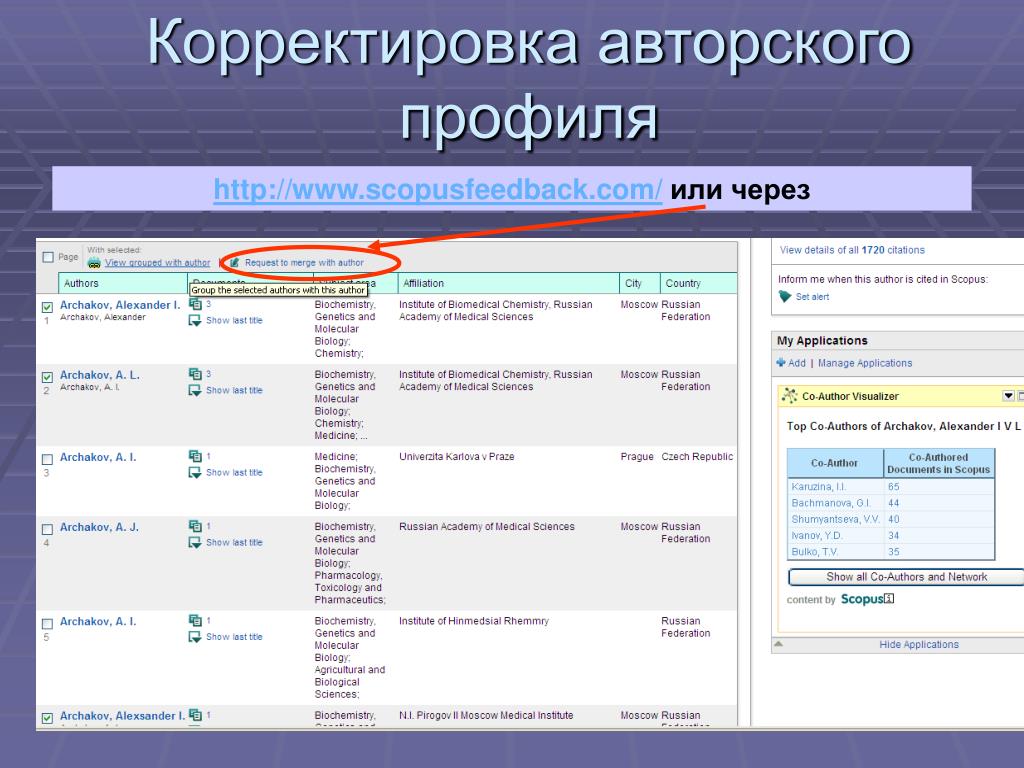
Task: Click the Univerzita Karlova v Praze affiliation
Action: tap(456, 456)
